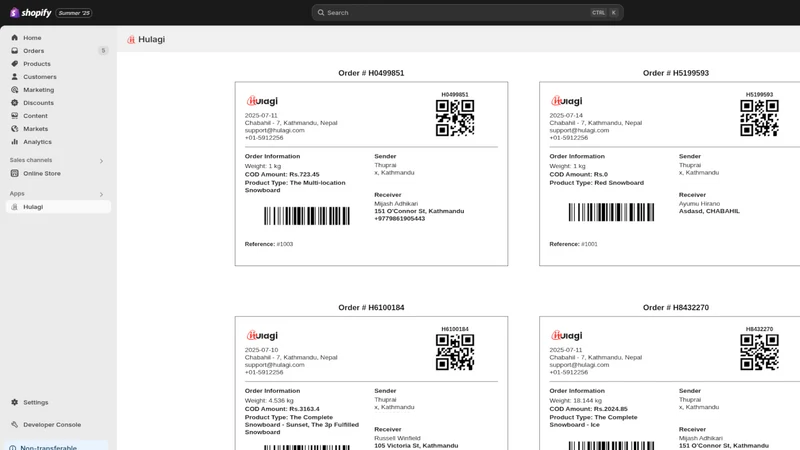
Task: Click the Home icon in sidebar
Action: 14,38
